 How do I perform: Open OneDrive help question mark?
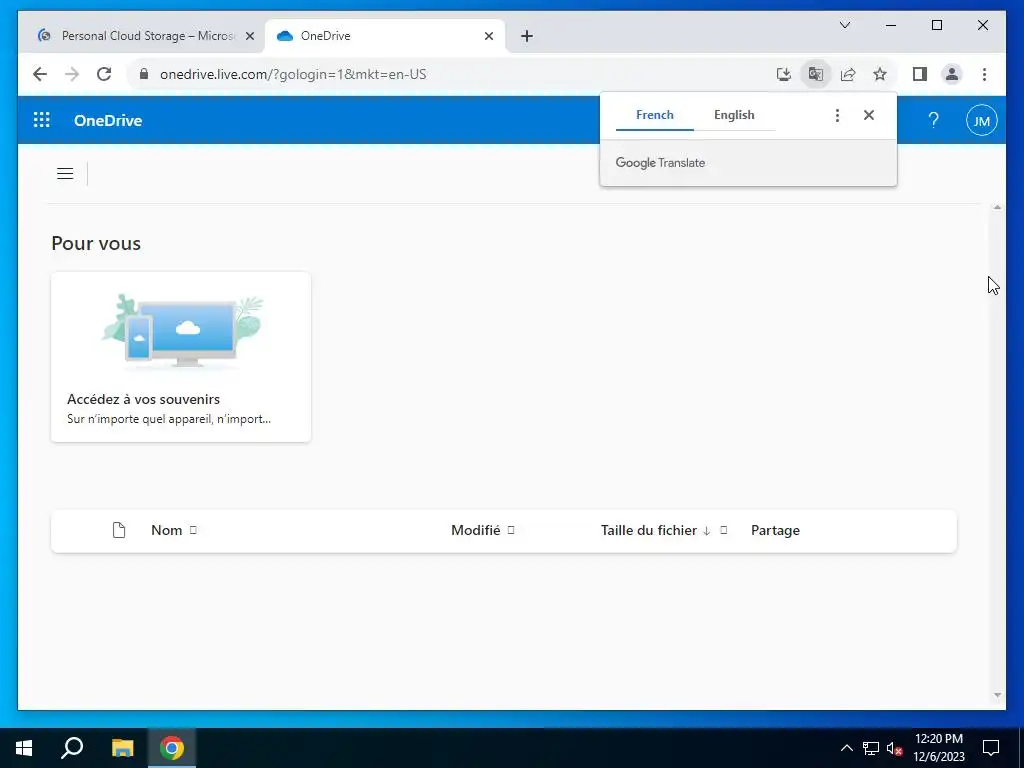pyautogui.click(x=933, y=120)
